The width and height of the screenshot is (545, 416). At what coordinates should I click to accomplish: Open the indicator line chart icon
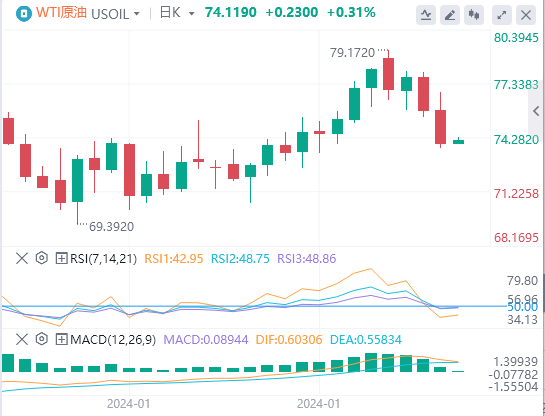pyautogui.click(x=426, y=15)
